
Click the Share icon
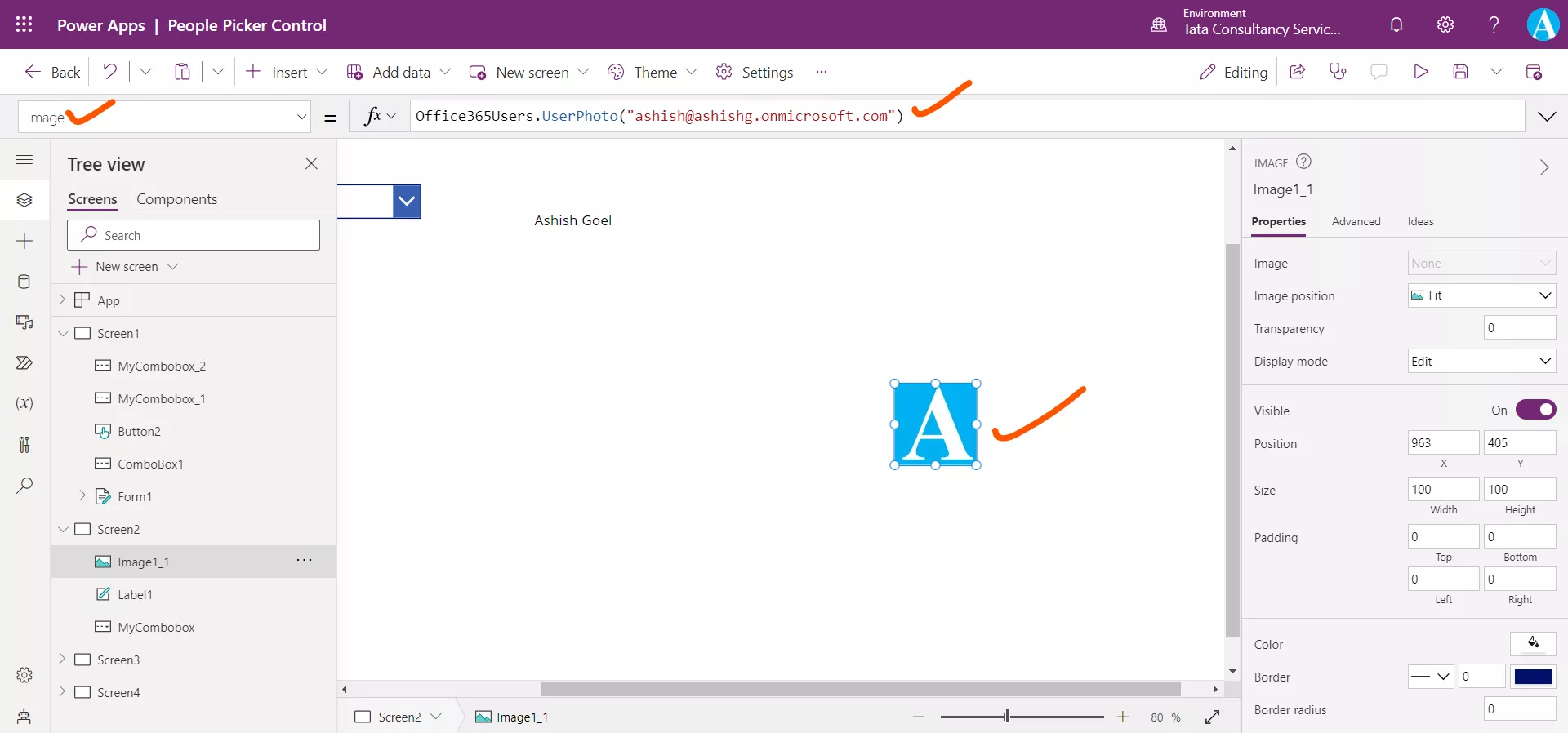[1297, 72]
